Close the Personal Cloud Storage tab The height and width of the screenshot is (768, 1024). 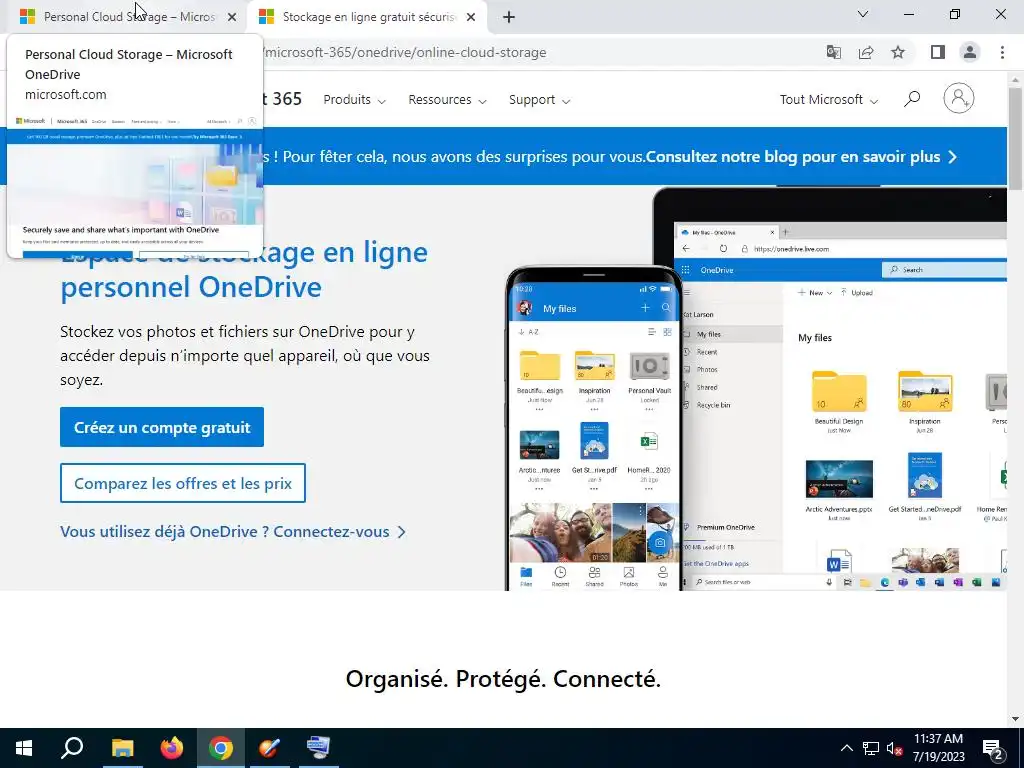[x=232, y=17]
